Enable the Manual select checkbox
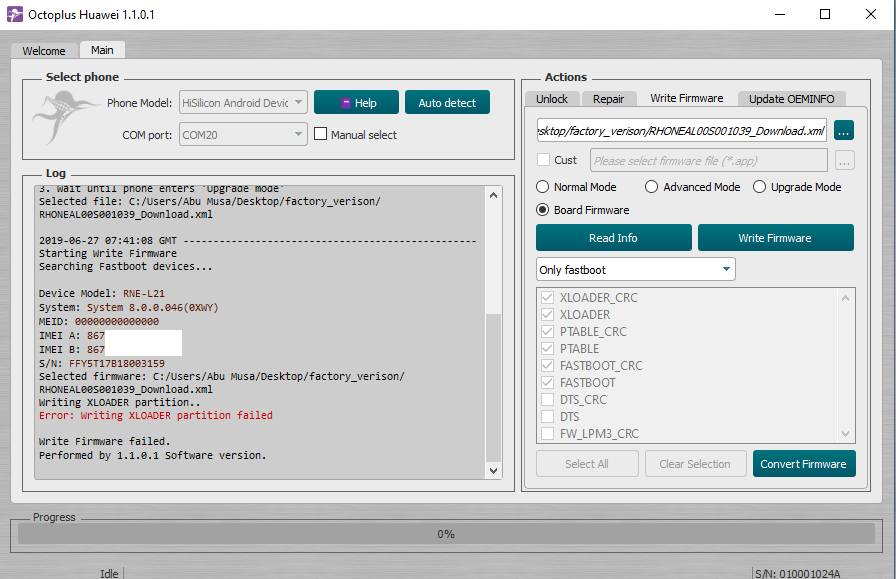Viewport: 896px width, 579px height. point(321,134)
